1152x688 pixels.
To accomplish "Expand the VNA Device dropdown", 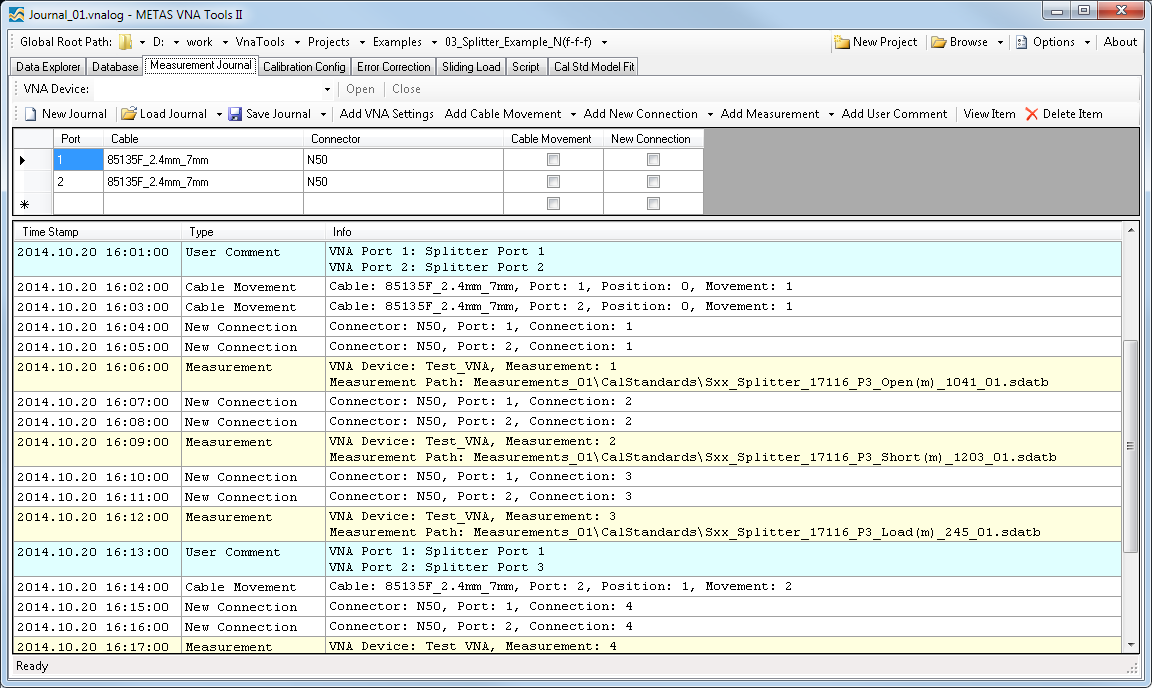I will [327, 89].
